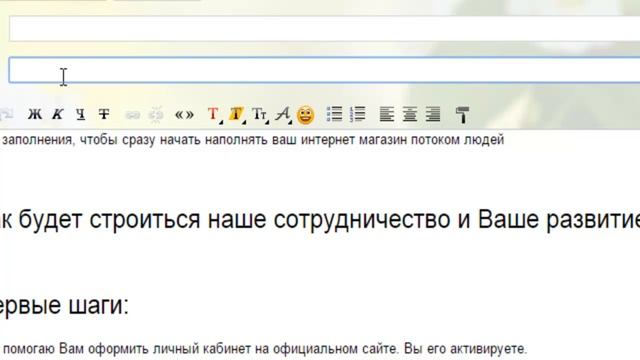
Task: Click the upper empty input field
Action: pos(324,29)
